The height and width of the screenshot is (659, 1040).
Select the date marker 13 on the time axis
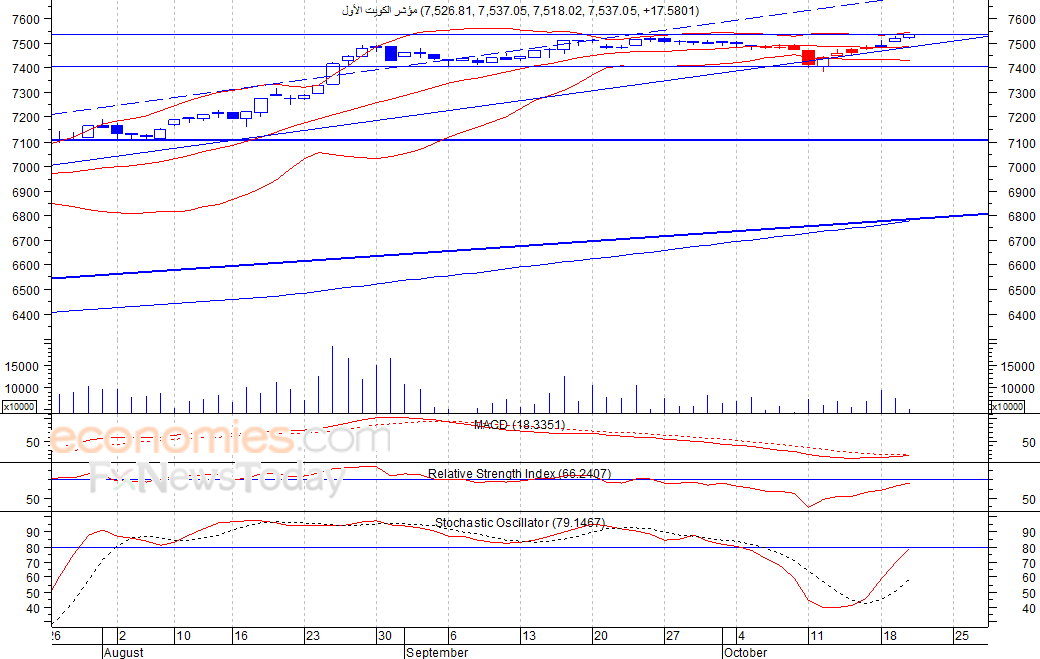pyautogui.click(x=529, y=636)
